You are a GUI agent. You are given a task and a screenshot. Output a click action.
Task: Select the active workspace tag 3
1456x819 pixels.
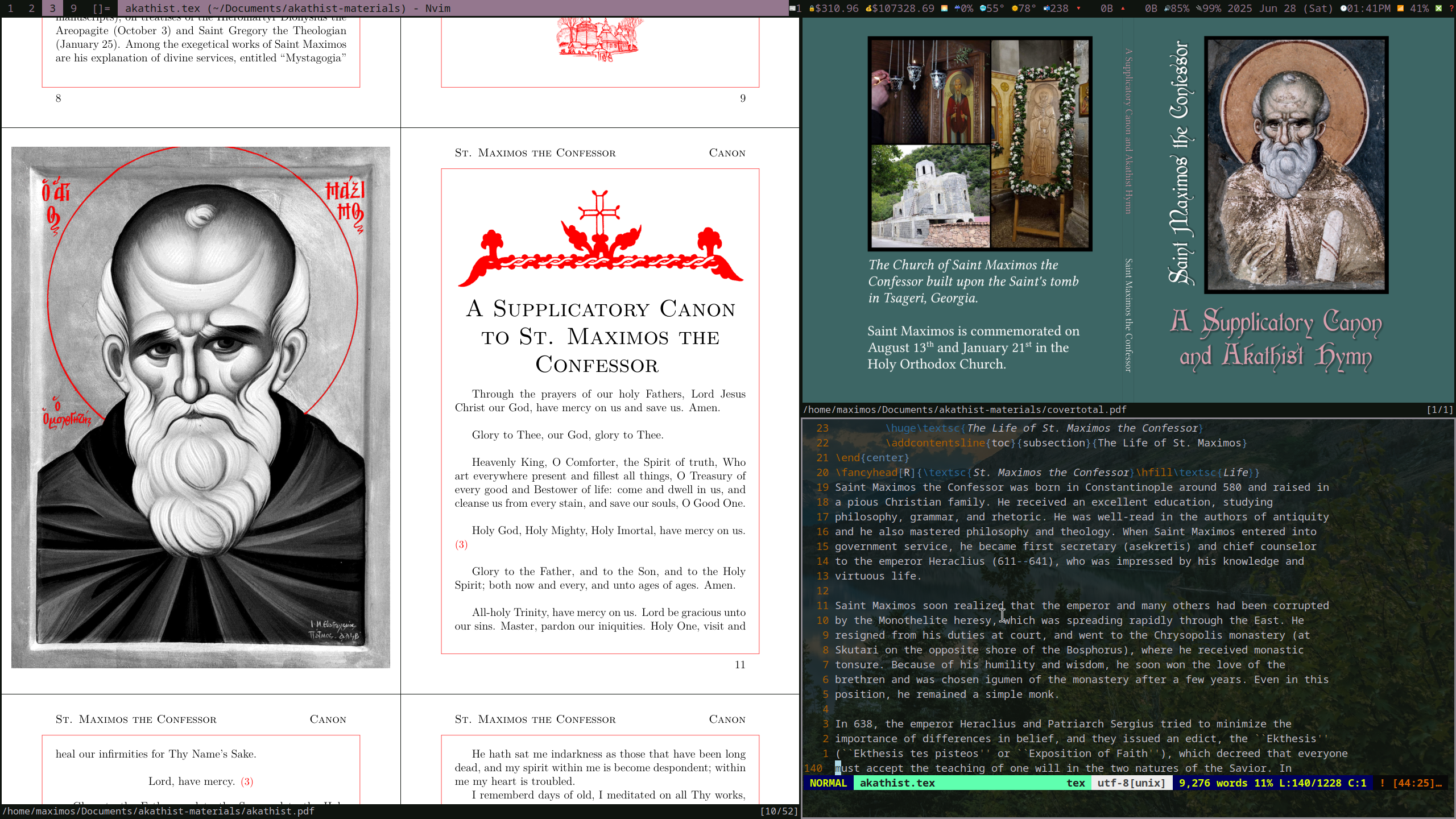tap(52, 8)
